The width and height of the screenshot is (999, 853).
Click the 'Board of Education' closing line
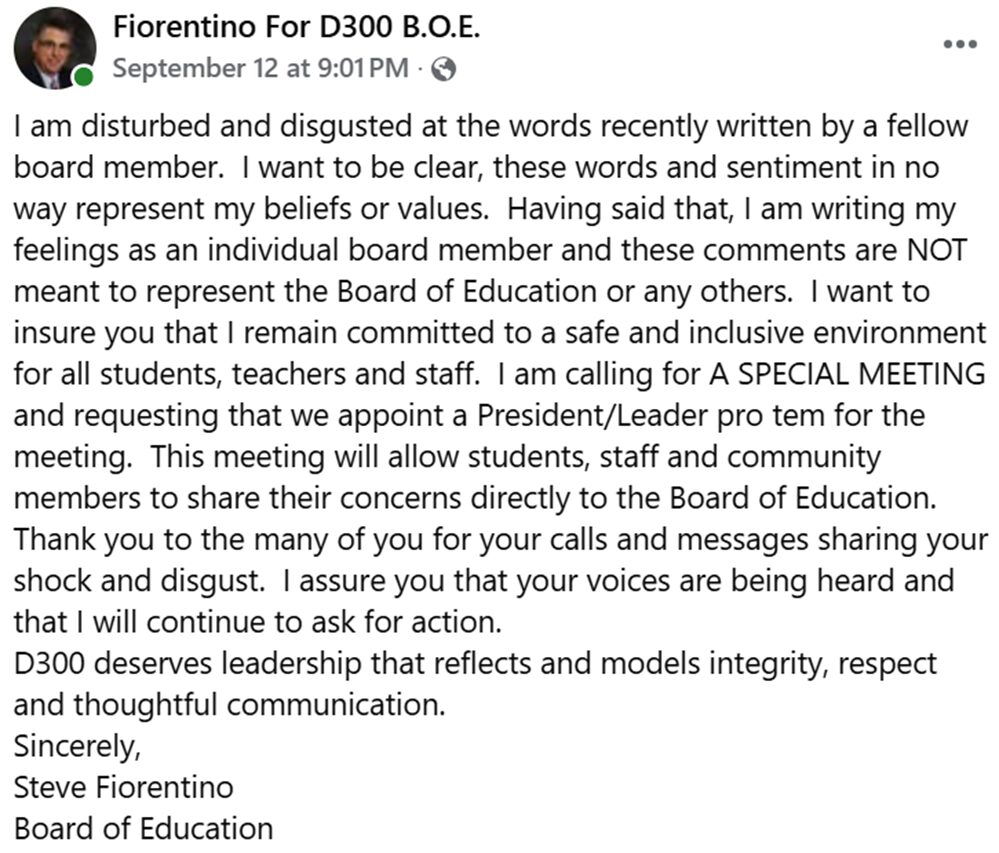[143, 829]
